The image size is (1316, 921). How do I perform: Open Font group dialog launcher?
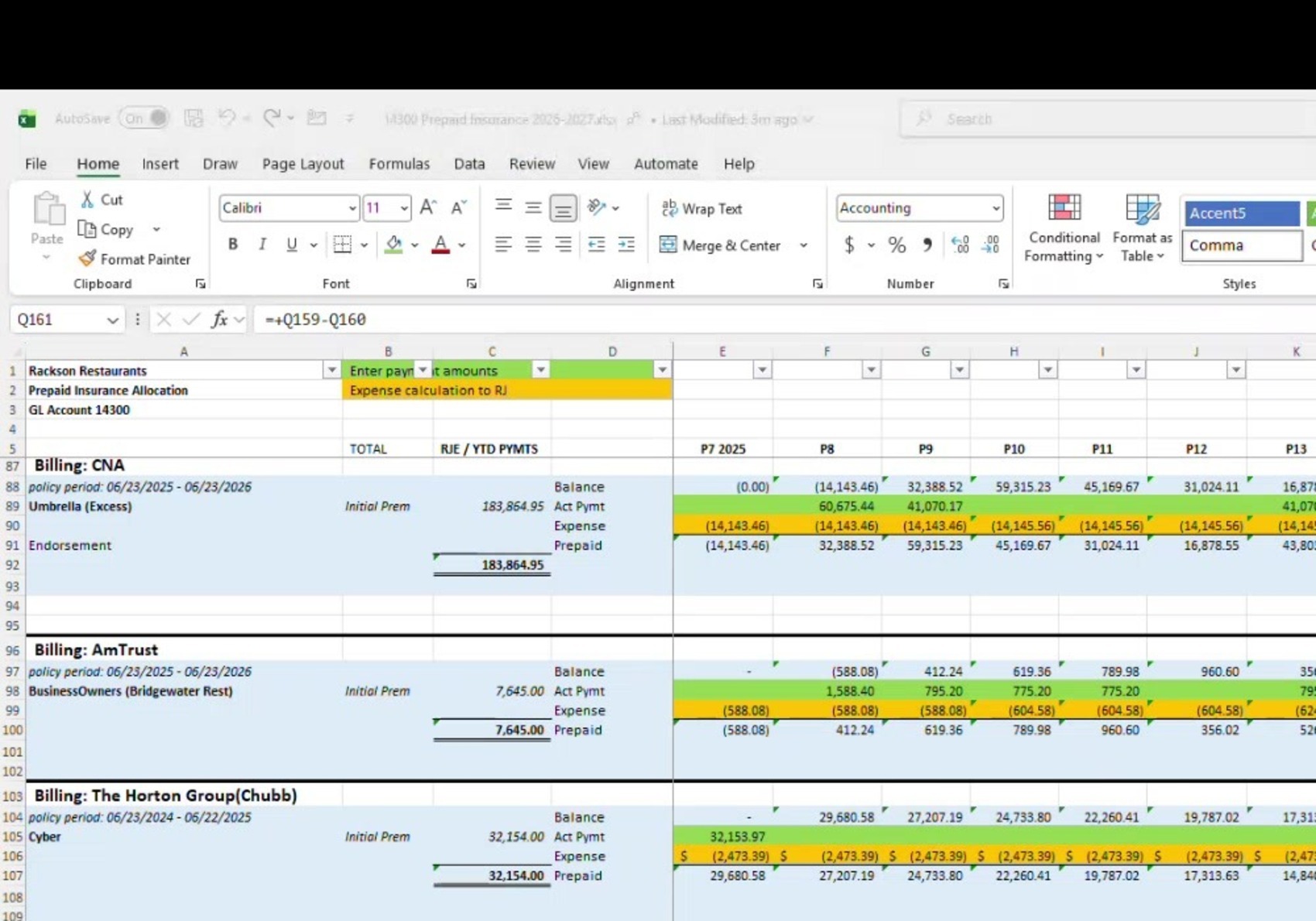pos(471,284)
